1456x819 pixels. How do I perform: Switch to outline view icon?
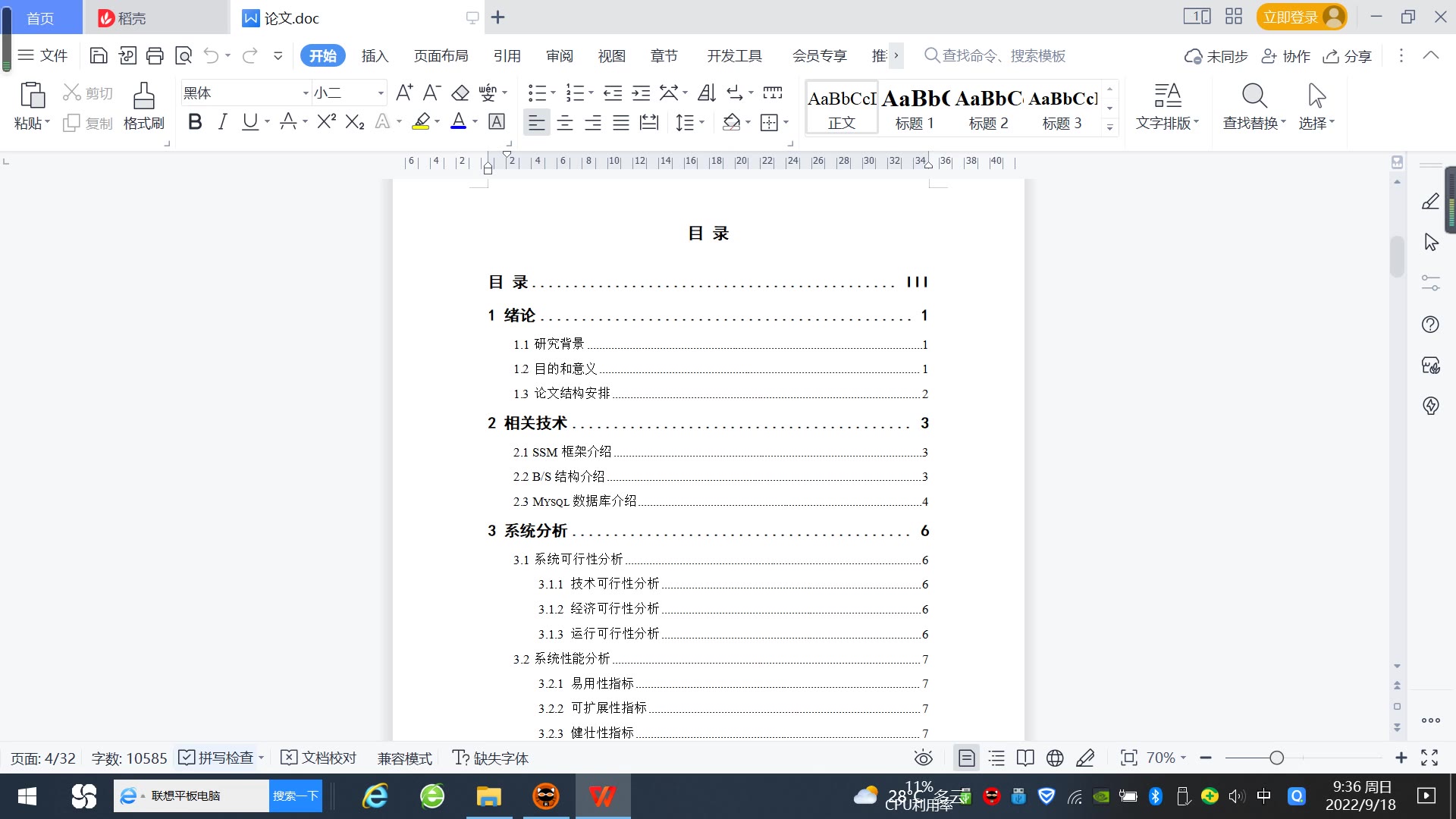(996, 758)
